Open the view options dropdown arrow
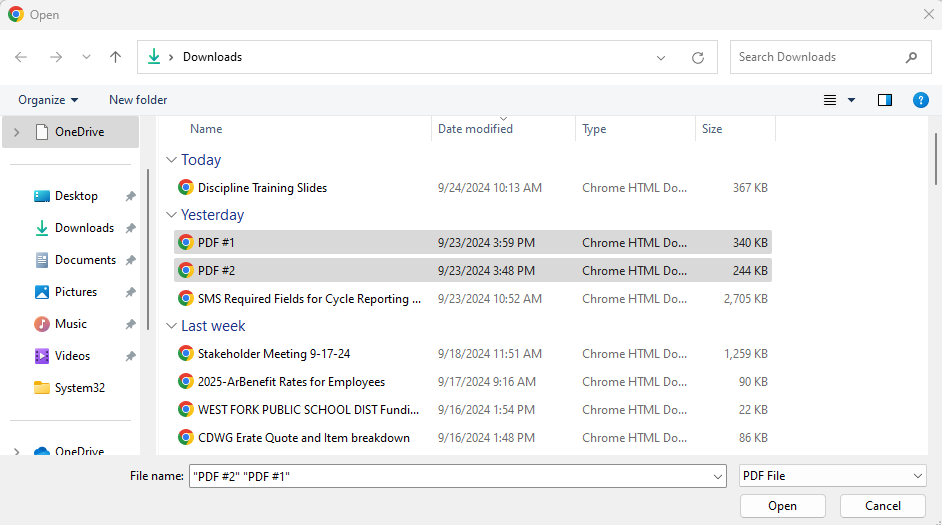The height and width of the screenshot is (525, 942). 851,100
